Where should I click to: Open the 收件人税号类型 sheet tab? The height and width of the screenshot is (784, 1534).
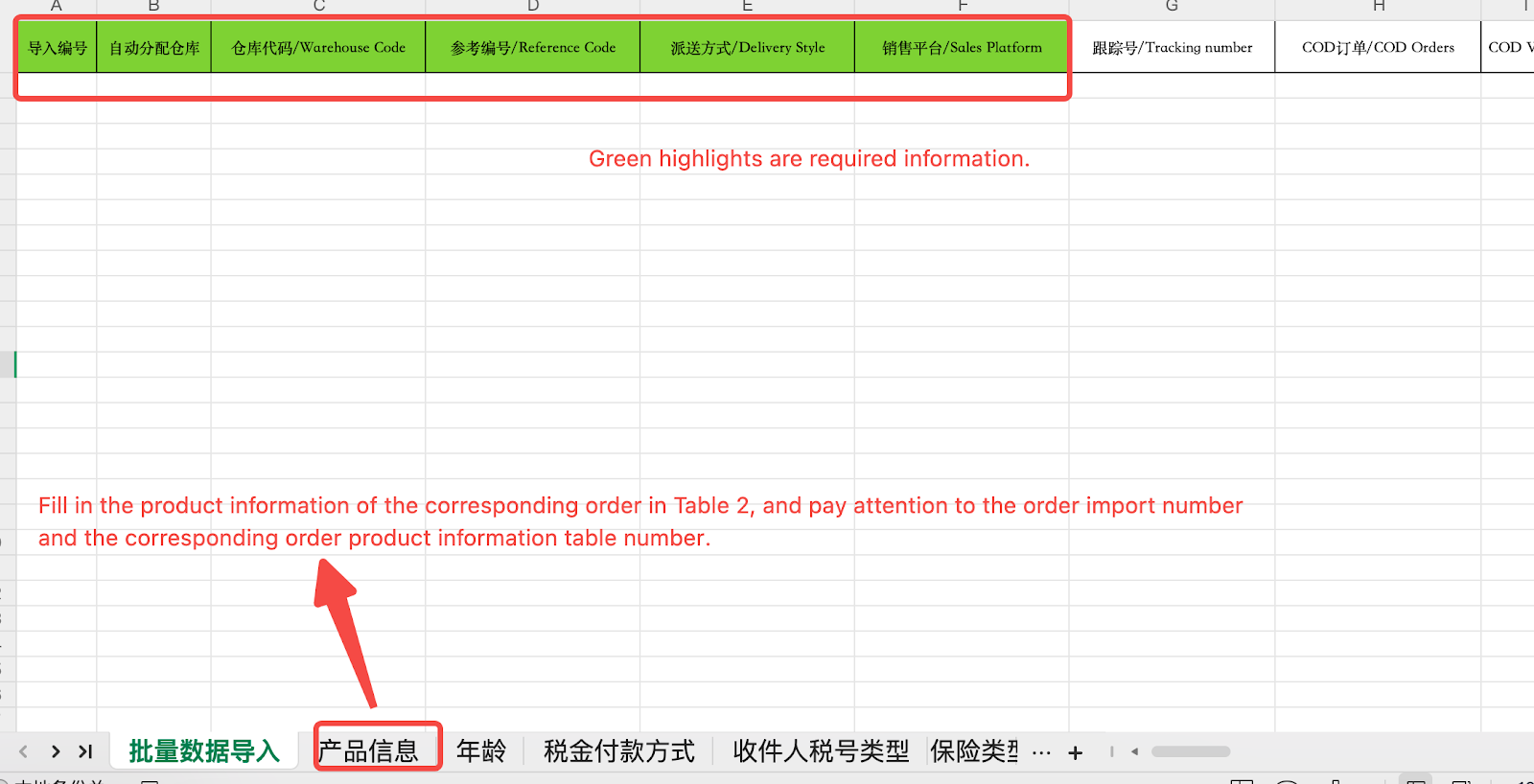pos(820,751)
